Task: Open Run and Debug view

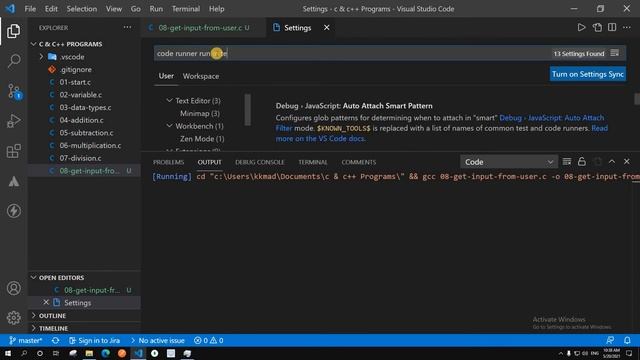Action: coord(13,121)
